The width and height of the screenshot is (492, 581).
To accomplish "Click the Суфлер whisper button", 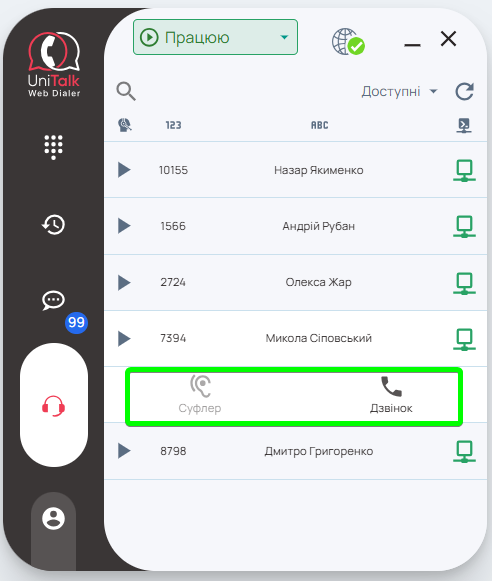I will tap(200, 395).
